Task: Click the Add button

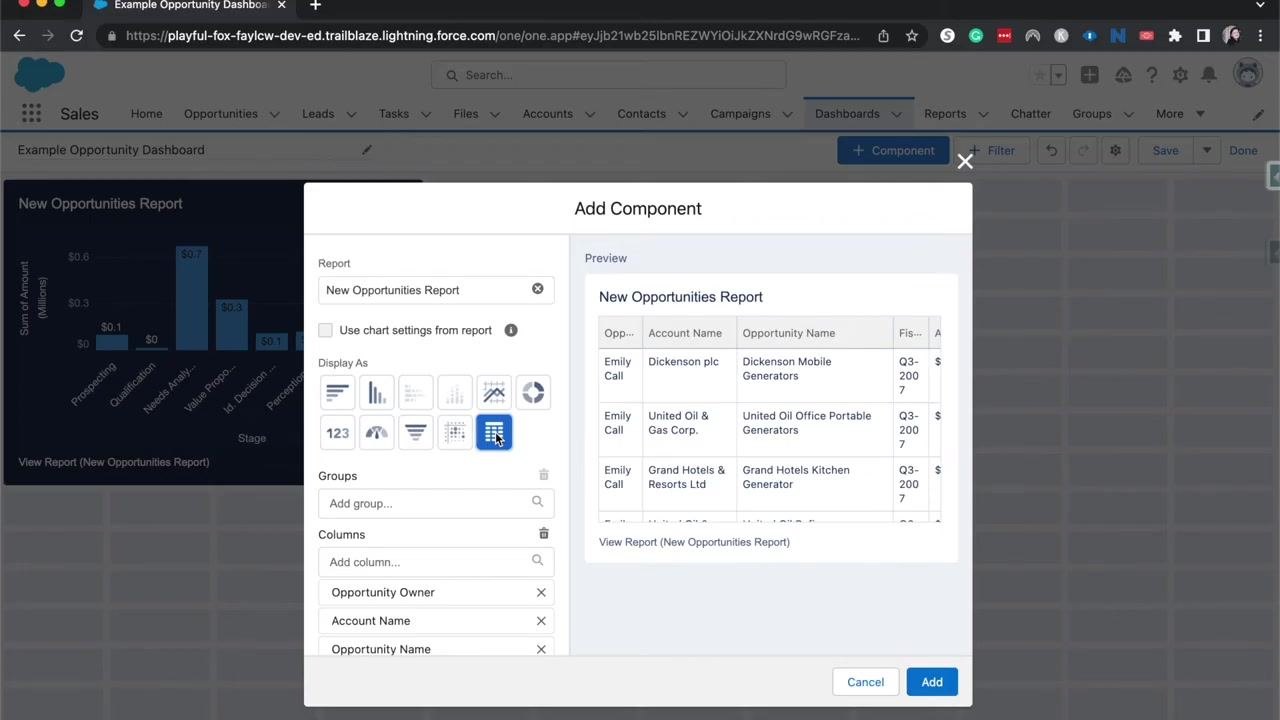Action: (932, 682)
